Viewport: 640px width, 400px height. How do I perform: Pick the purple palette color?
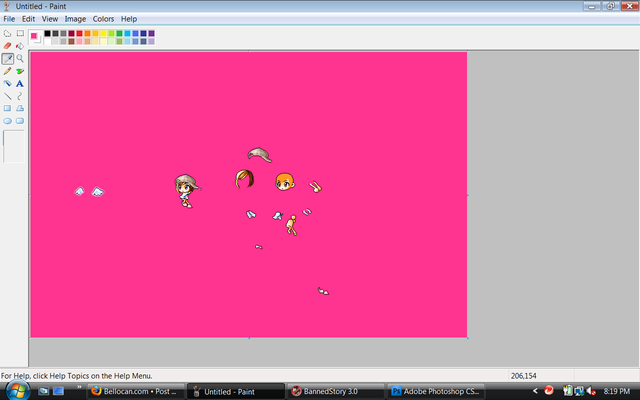point(151,33)
